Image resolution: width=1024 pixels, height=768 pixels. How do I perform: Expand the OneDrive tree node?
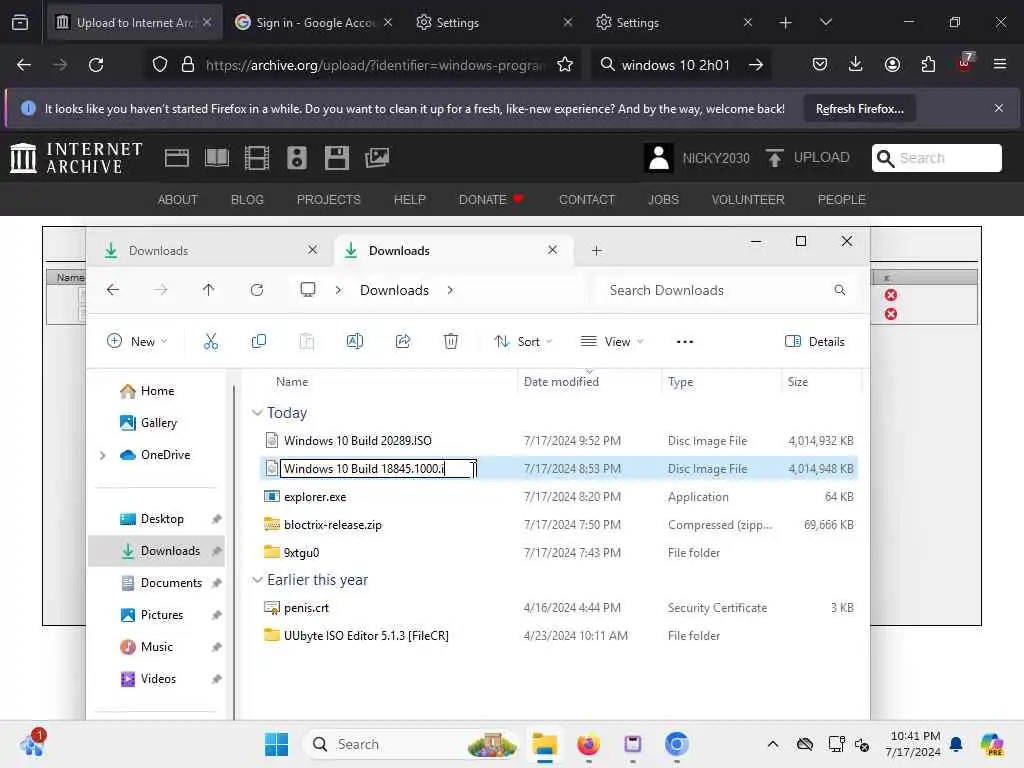click(x=103, y=455)
